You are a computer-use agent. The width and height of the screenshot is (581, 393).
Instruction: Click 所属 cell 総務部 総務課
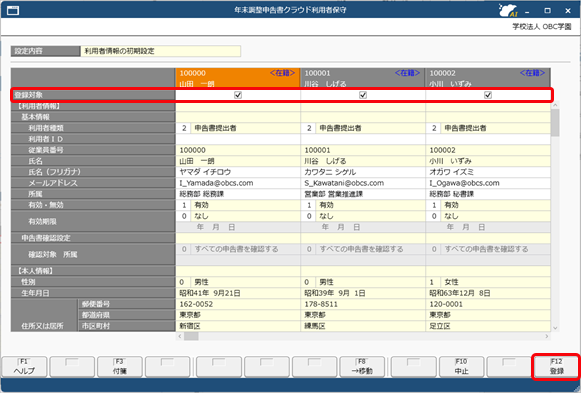coord(238,194)
